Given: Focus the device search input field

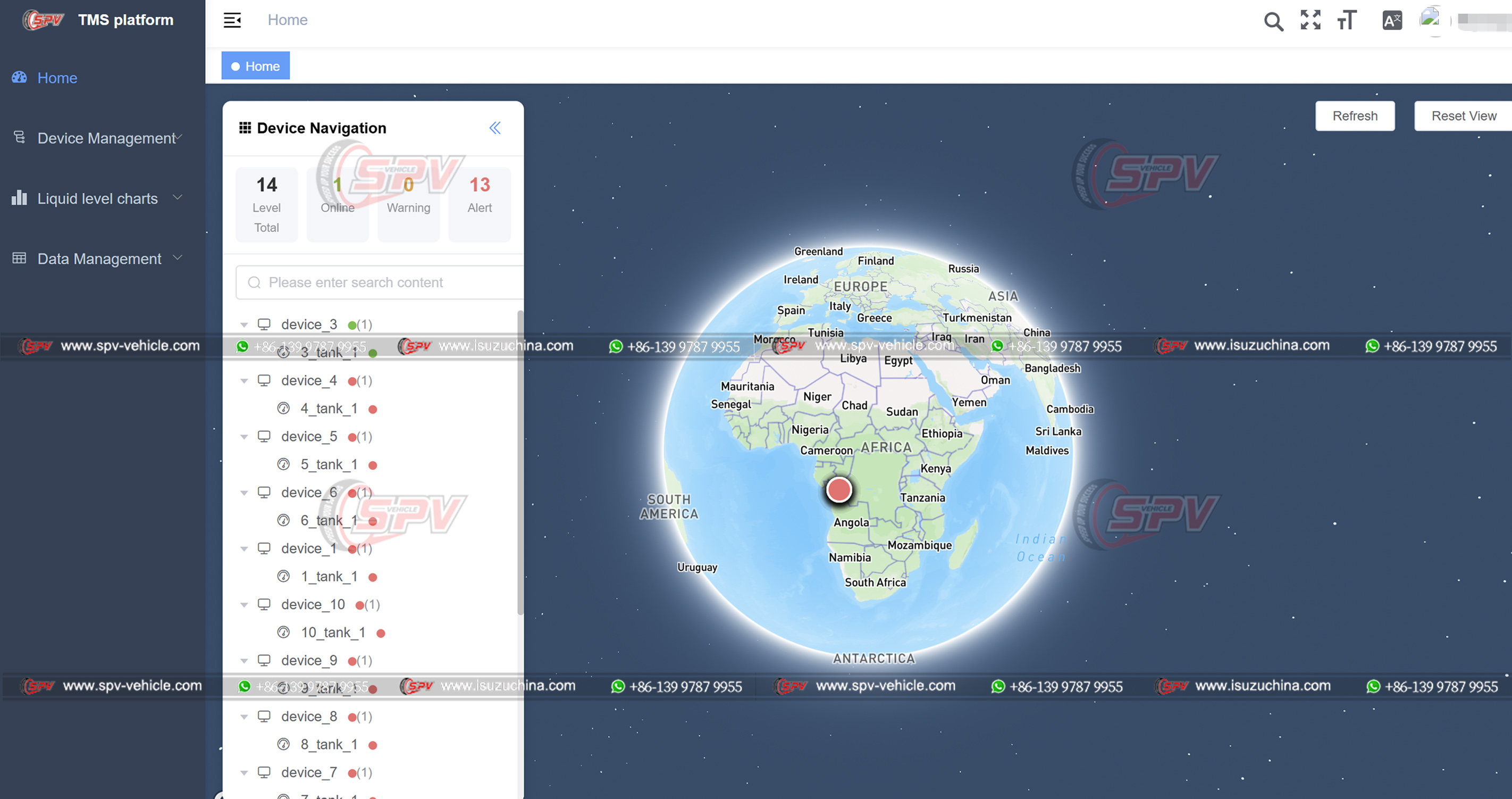Looking at the screenshot, I should (x=380, y=282).
